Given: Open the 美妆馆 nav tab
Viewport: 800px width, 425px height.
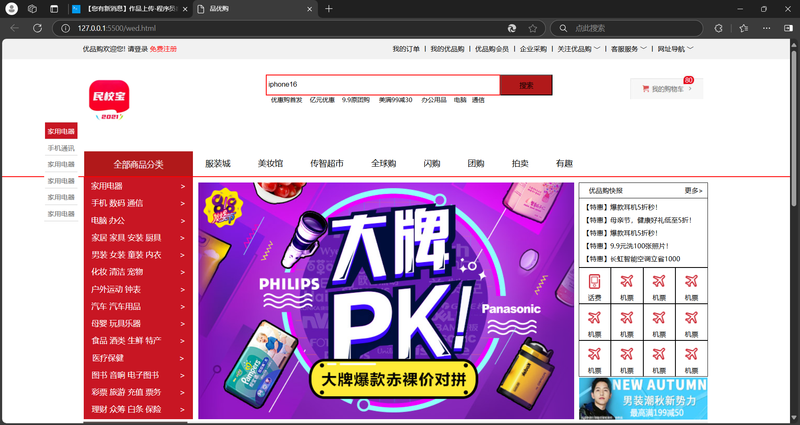Looking at the screenshot, I should 270,164.
